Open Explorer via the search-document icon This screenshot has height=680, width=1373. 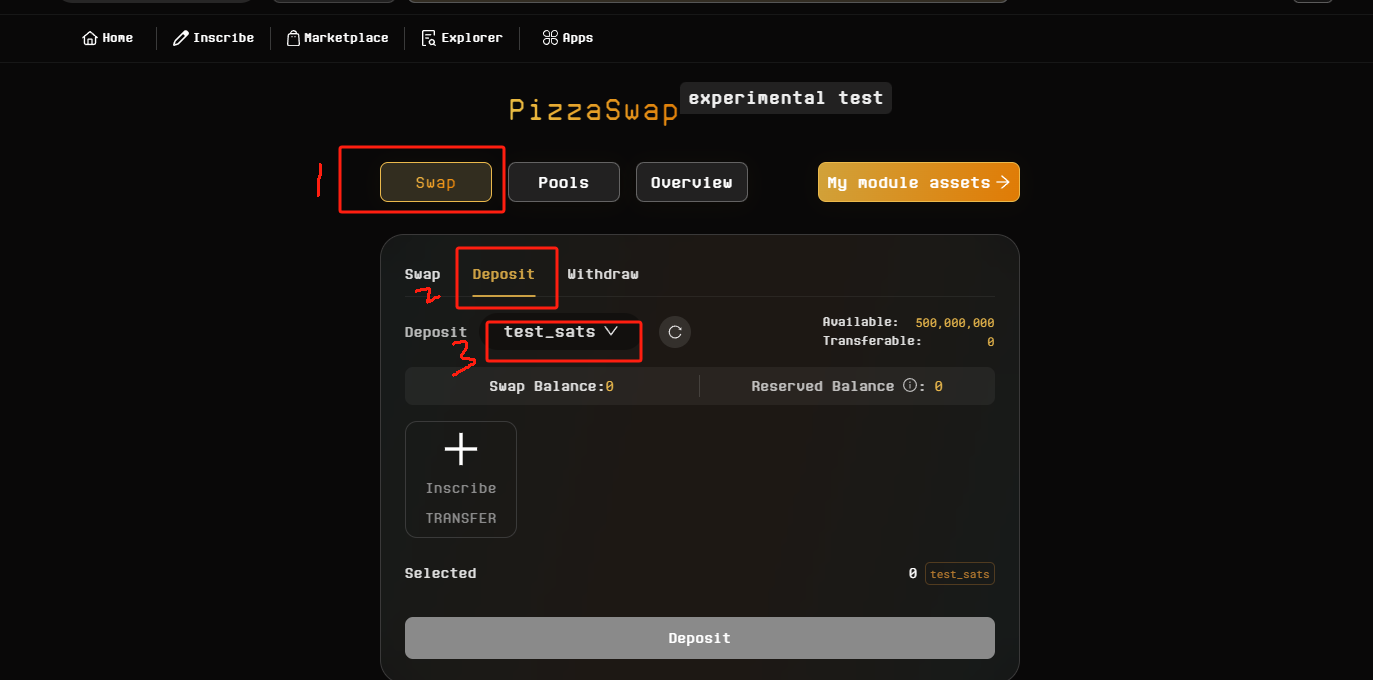coord(429,38)
